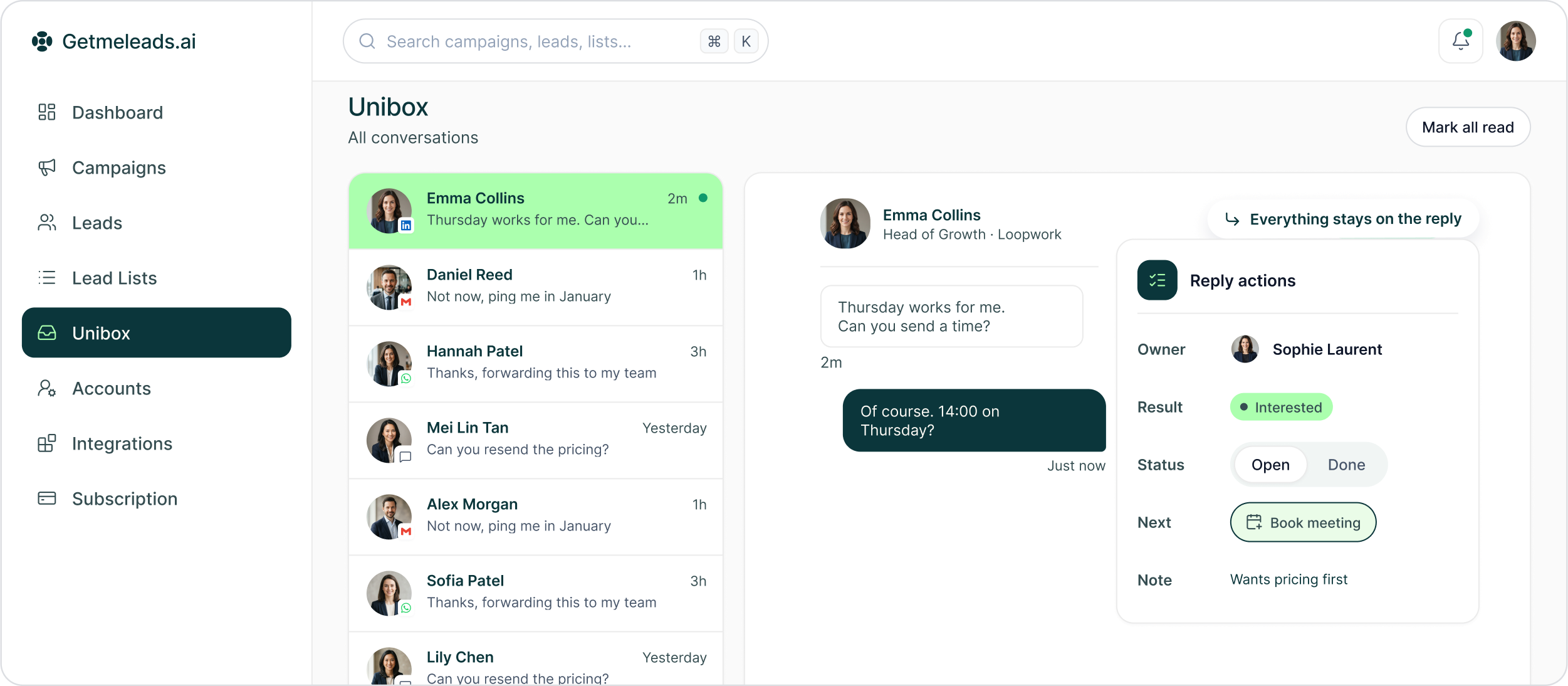
Task: Click WhatsApp badge on Hannah Patel avatar
Action: (x=406, y=379)
